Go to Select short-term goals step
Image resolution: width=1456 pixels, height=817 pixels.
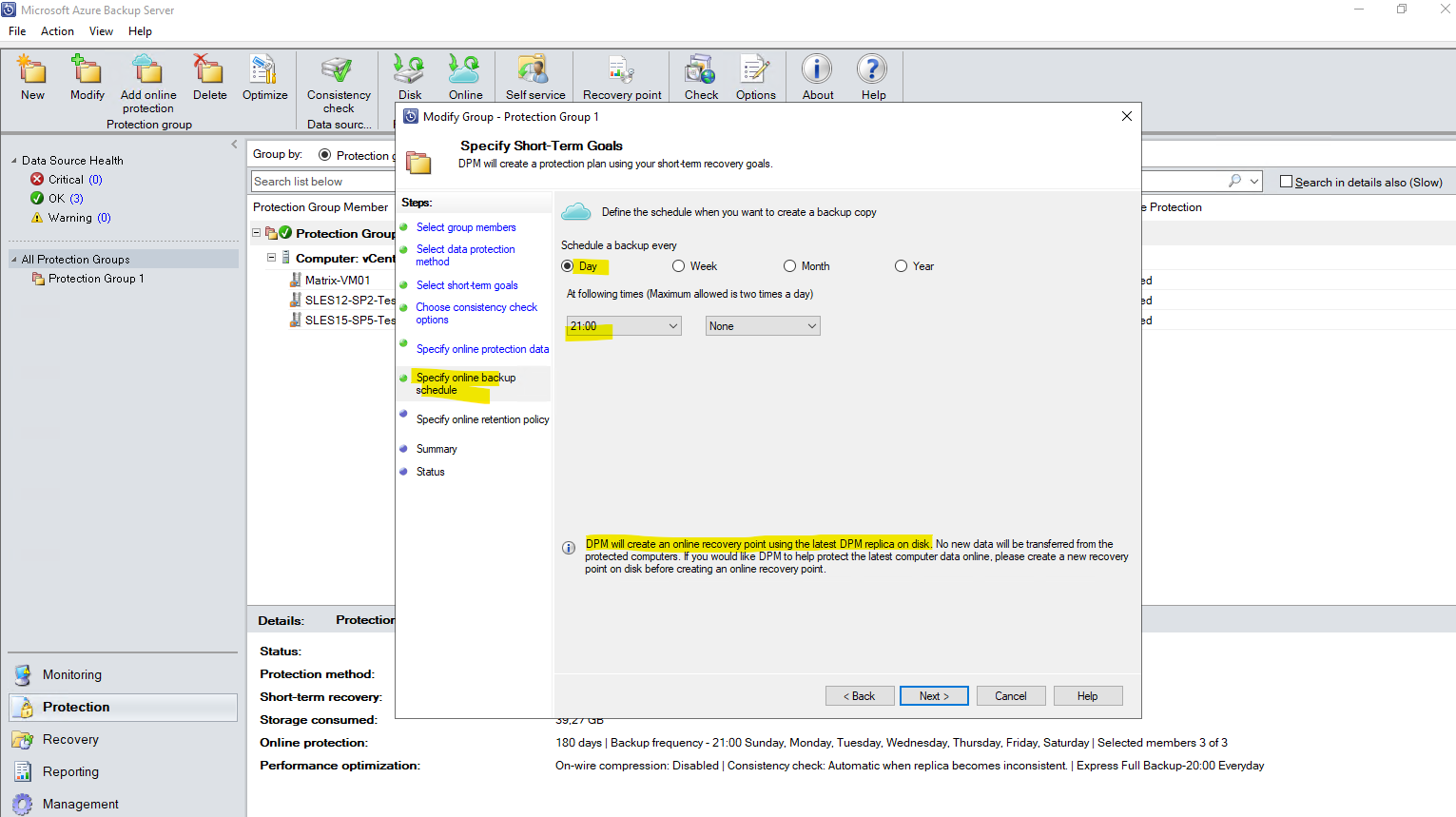(467, 285)
